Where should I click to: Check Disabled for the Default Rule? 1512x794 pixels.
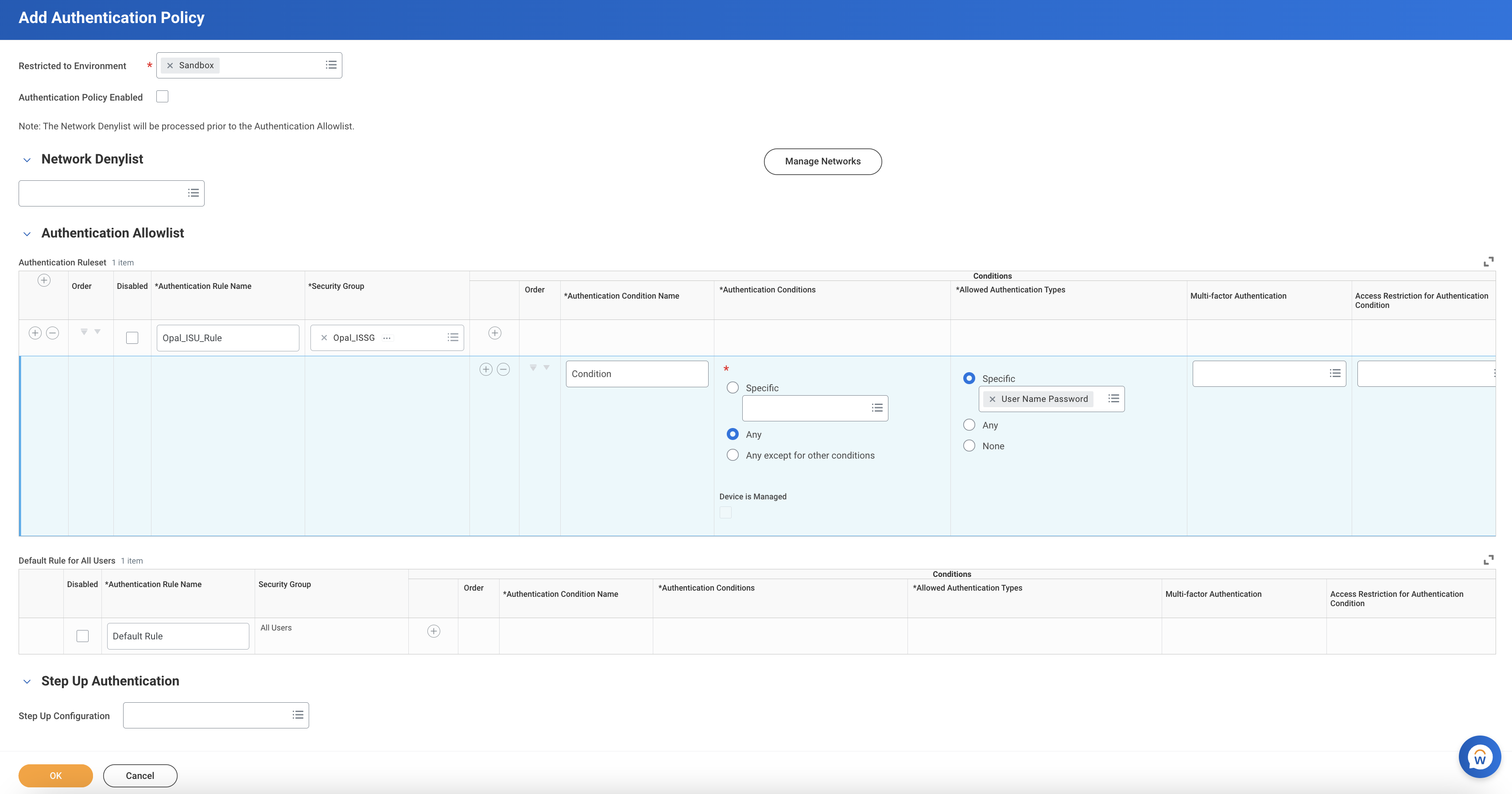click(83, 636)
